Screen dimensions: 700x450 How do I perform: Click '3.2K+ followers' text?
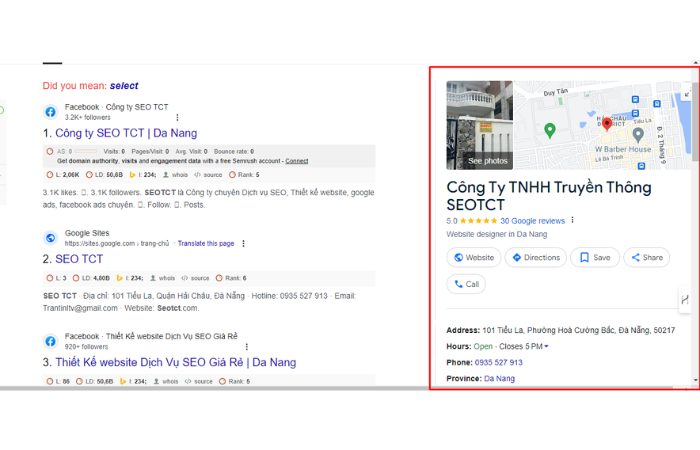click(x=88, y=117)
